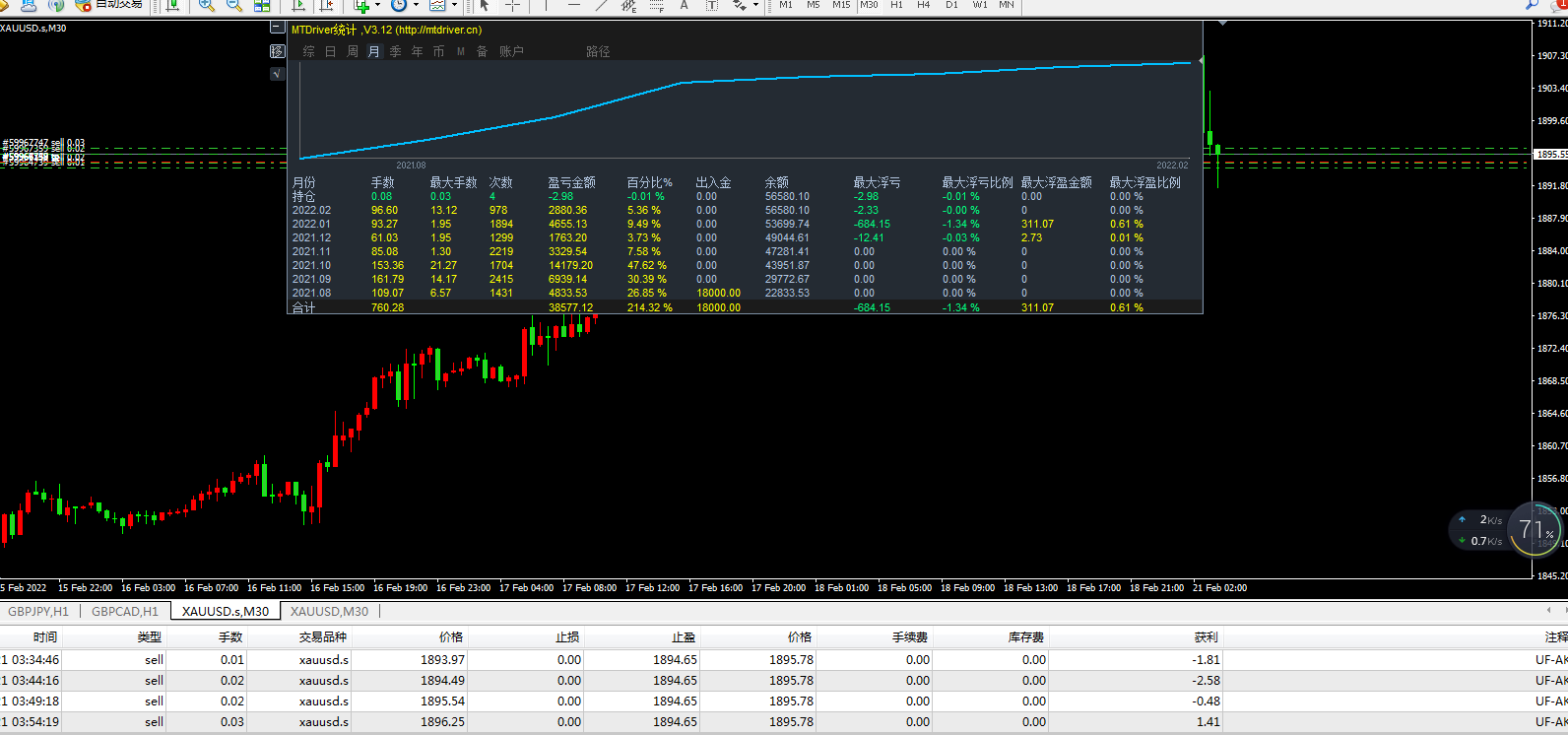The image size is (1568, 735).
Task: Click the '账户' account button in MTDriver
Action: [x=511, y=51]
